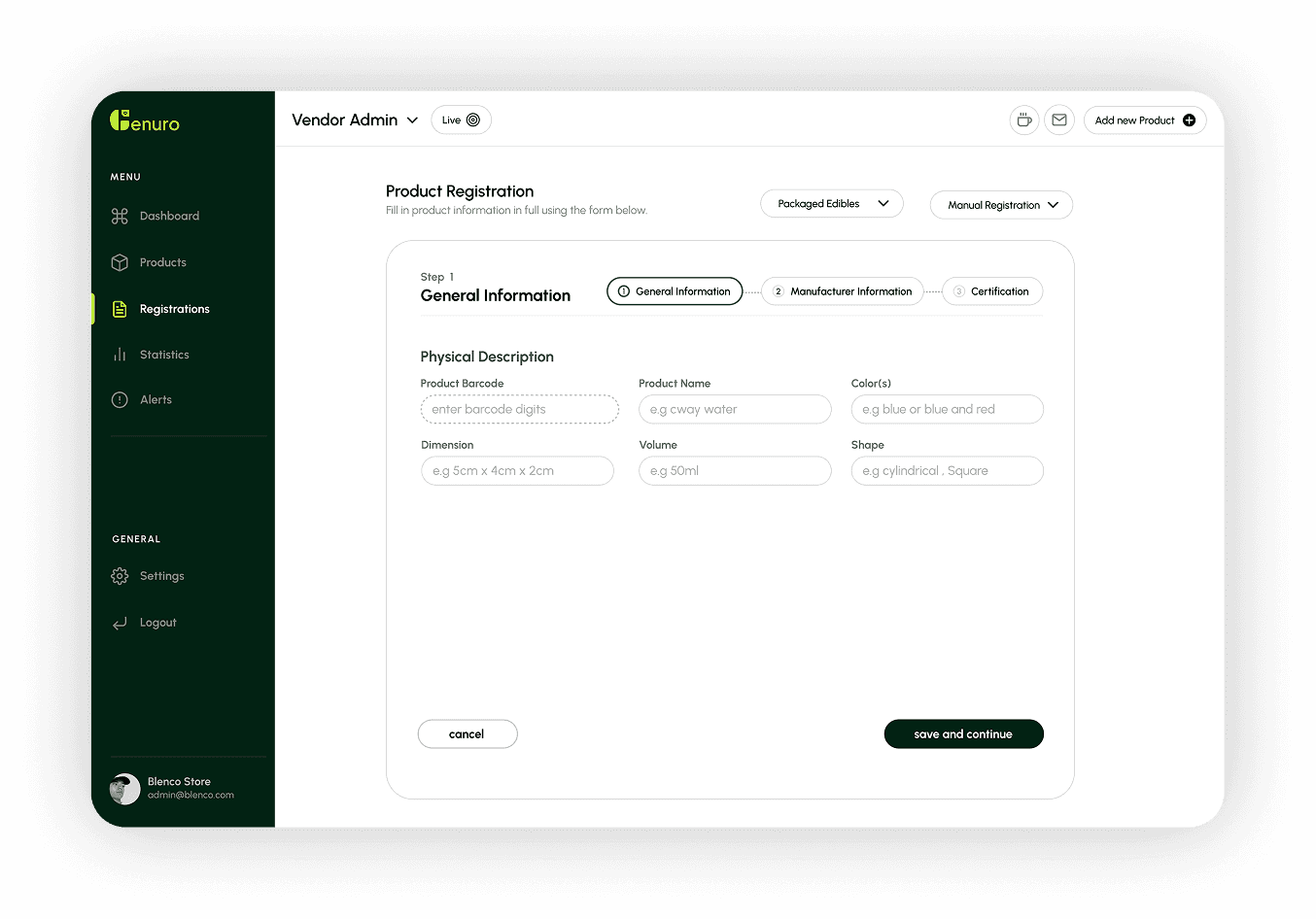Open Statistics using the bar chart icon
This screenshot has width=1316, height=919.
tap(119, 354)
